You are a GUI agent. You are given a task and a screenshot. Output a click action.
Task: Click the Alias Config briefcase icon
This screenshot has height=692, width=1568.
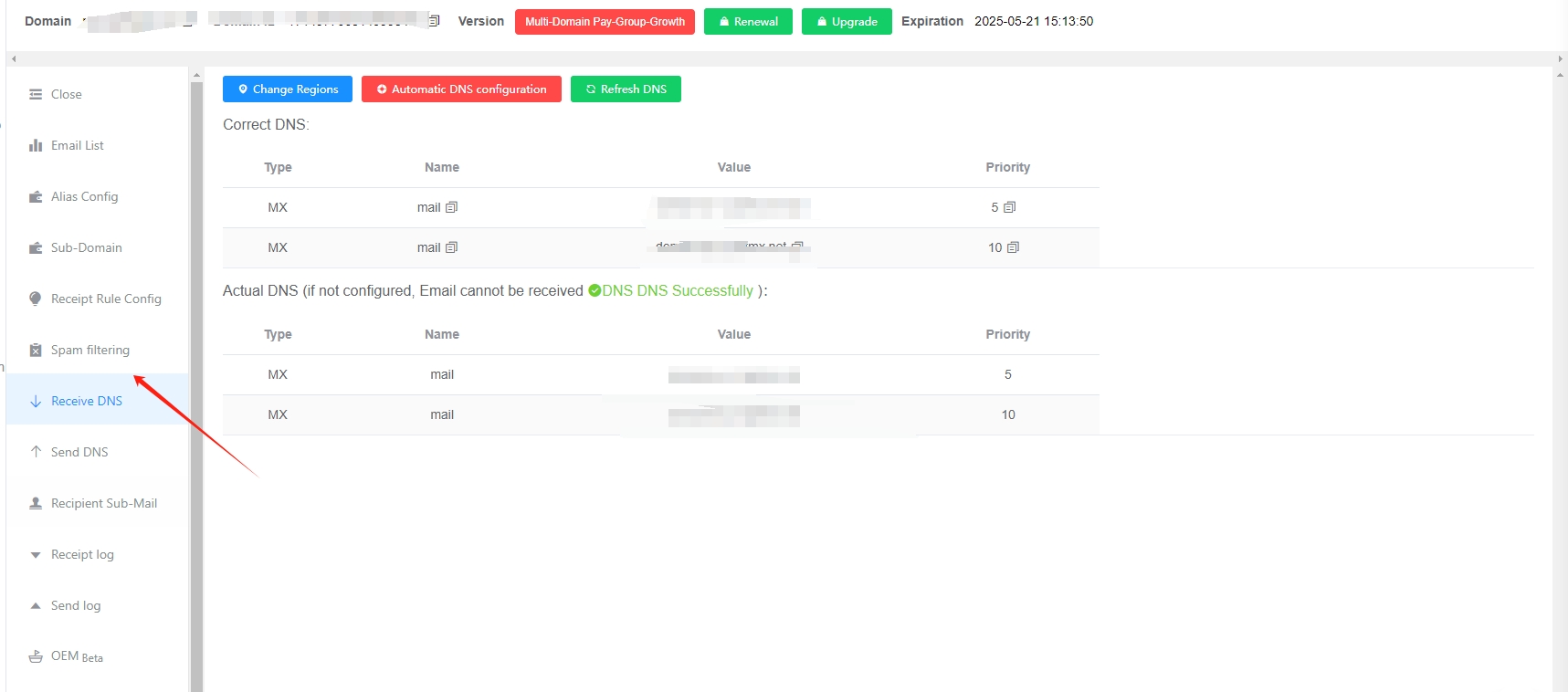point(36,196)
